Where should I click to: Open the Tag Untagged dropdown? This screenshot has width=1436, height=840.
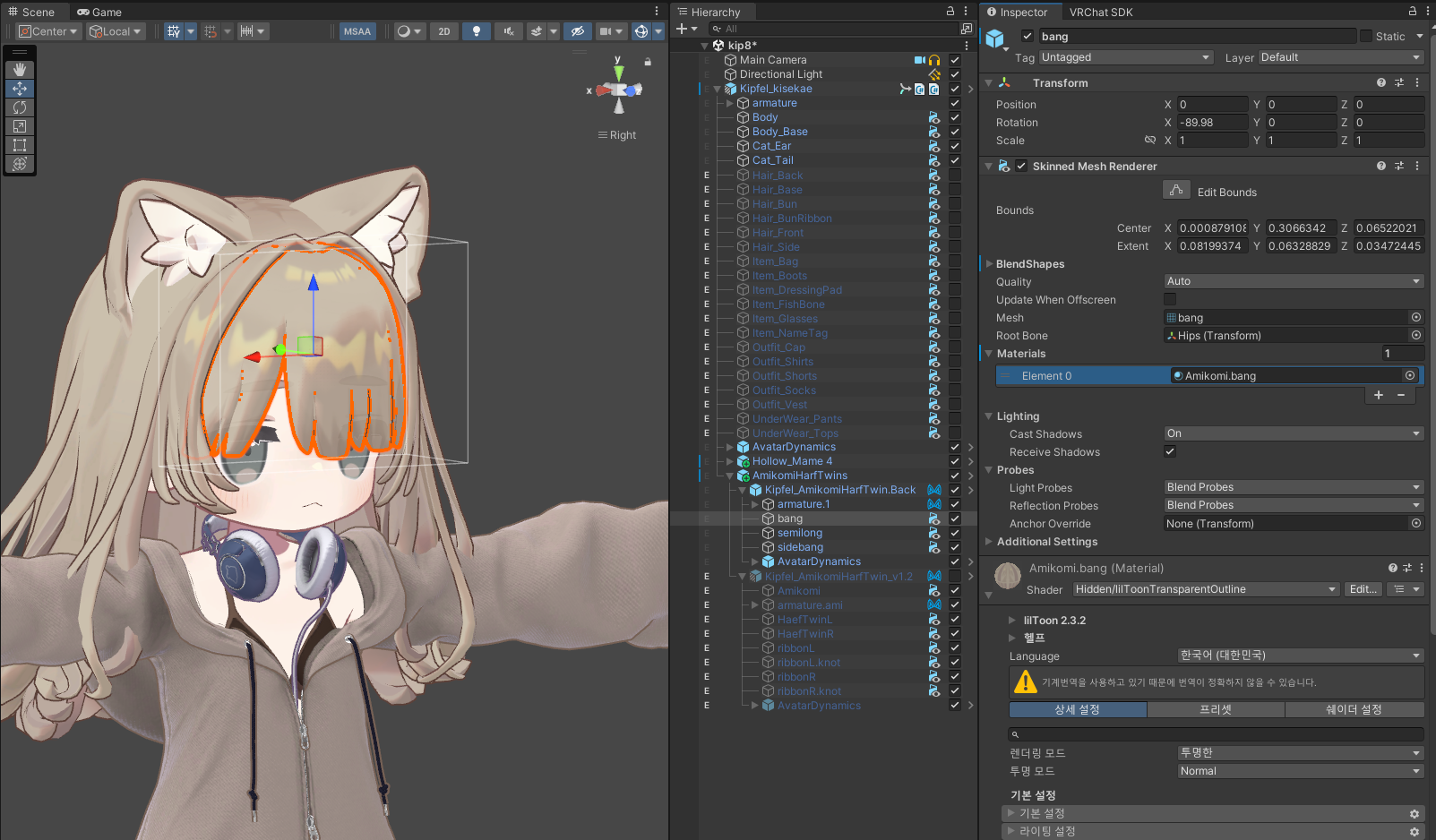pyautogui.click(x=1126, y=57)
